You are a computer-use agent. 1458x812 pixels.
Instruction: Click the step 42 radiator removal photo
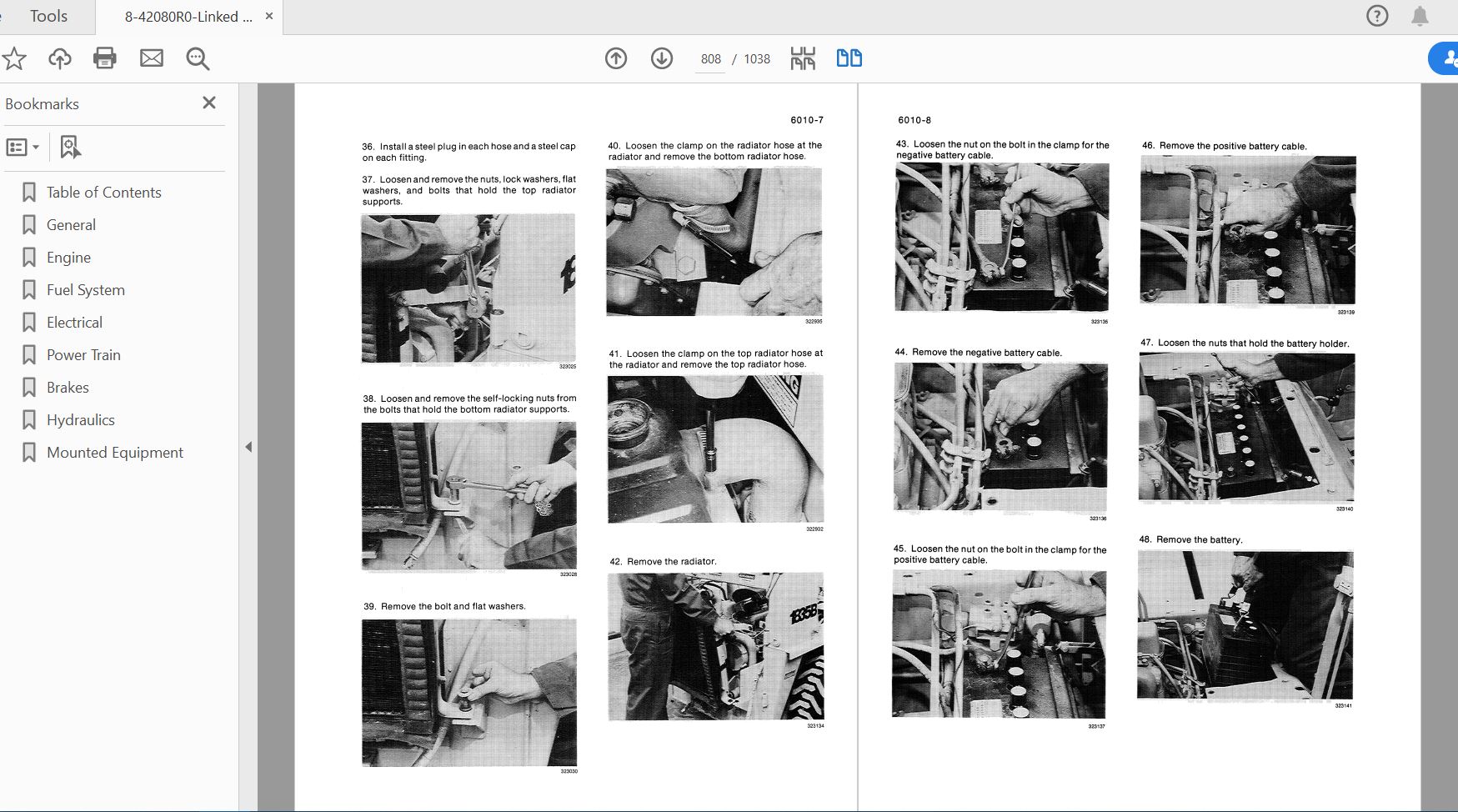(716, 646)
